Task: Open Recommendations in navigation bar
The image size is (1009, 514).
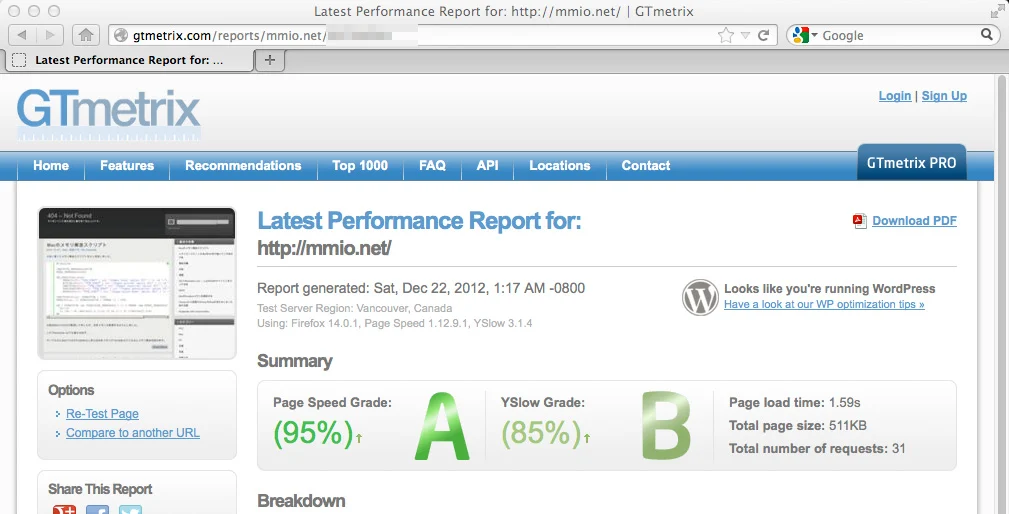Action: pos(243,165)
